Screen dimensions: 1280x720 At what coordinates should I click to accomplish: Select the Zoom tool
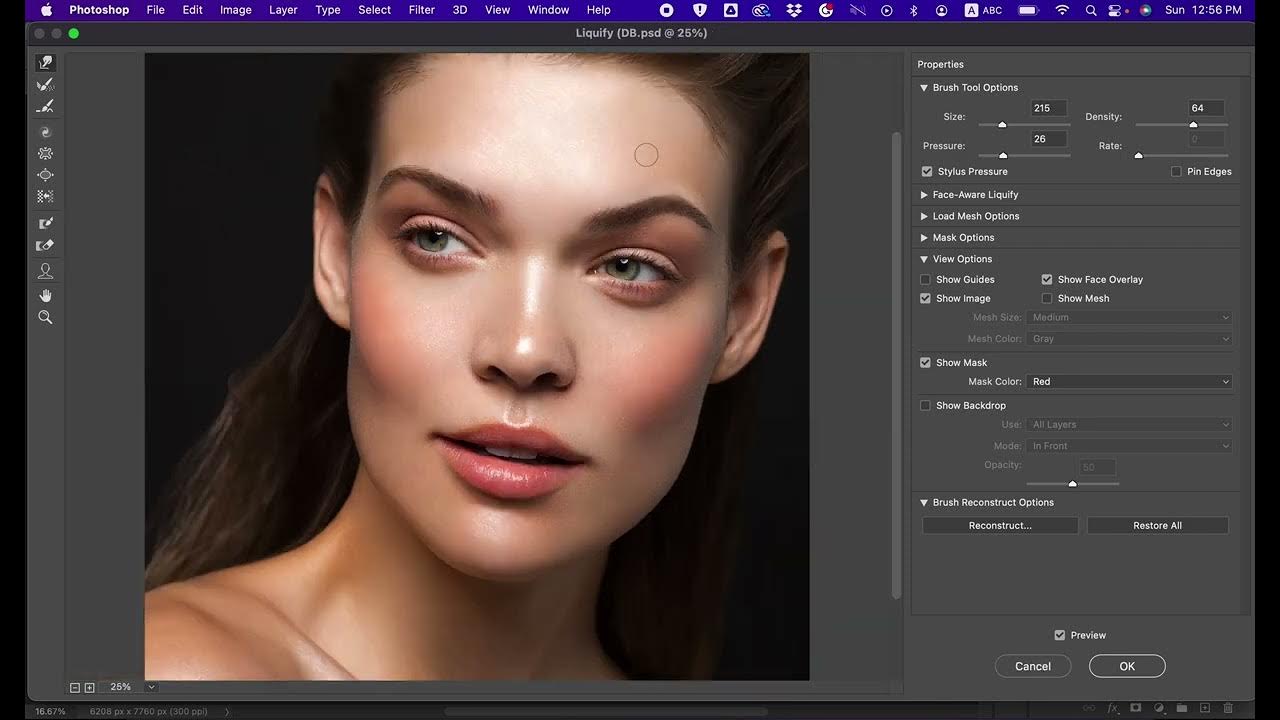coord(45,317)
